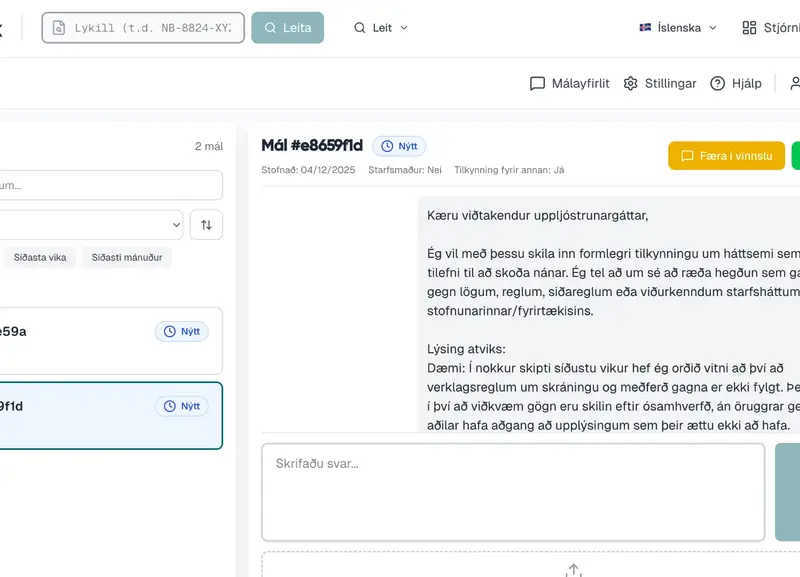The width and height of the screenshot is (800, 577).
Task: Open the Leit dropdown menu
Action: point(381,28)
